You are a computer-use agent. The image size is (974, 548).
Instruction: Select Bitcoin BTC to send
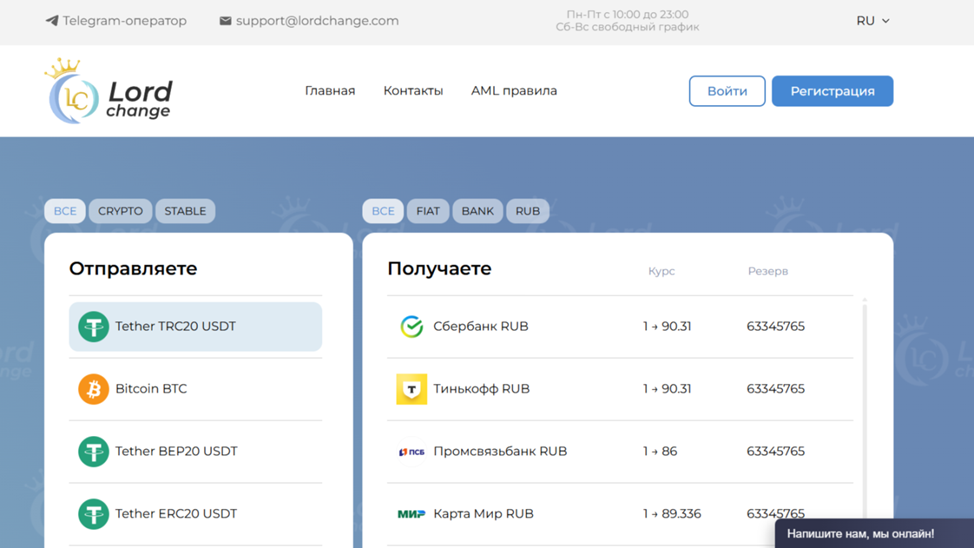click(196, 389)
